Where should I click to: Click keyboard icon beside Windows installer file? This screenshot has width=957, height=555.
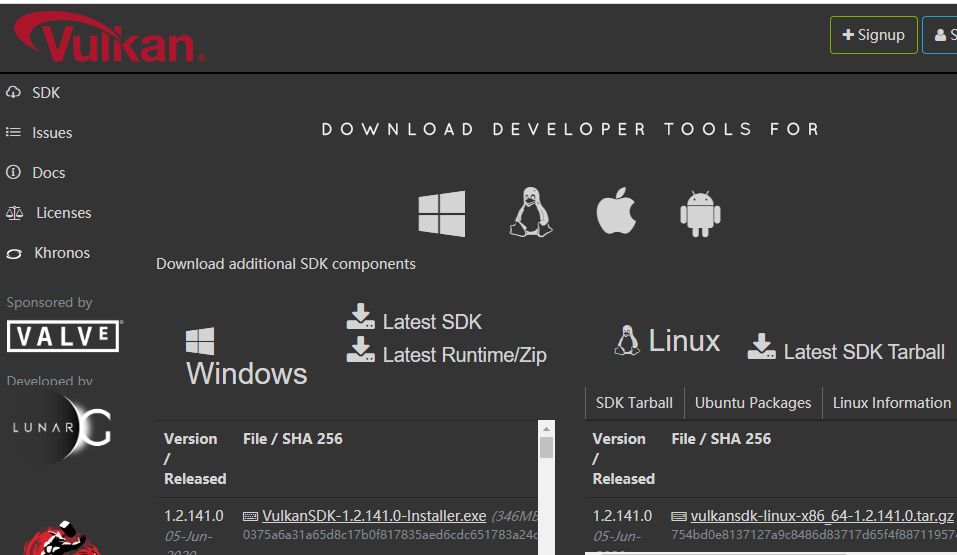250,517
